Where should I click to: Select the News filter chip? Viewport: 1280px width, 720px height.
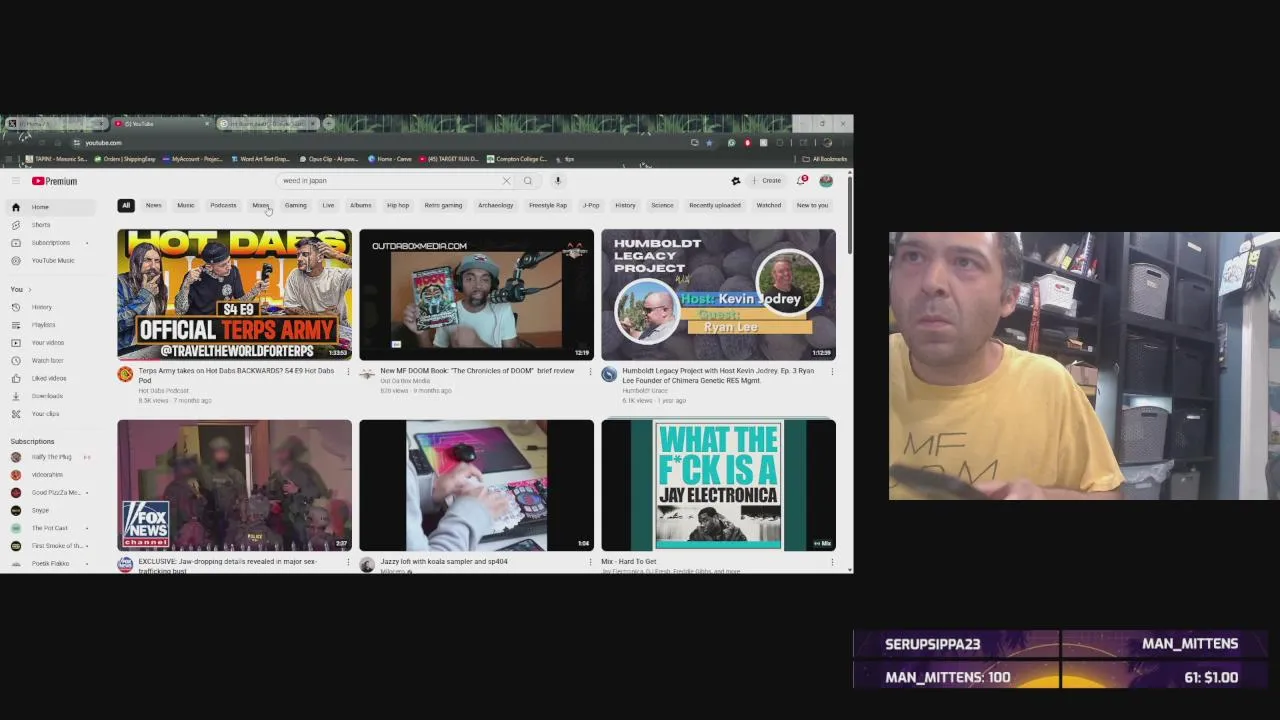(x=154, y=205)
